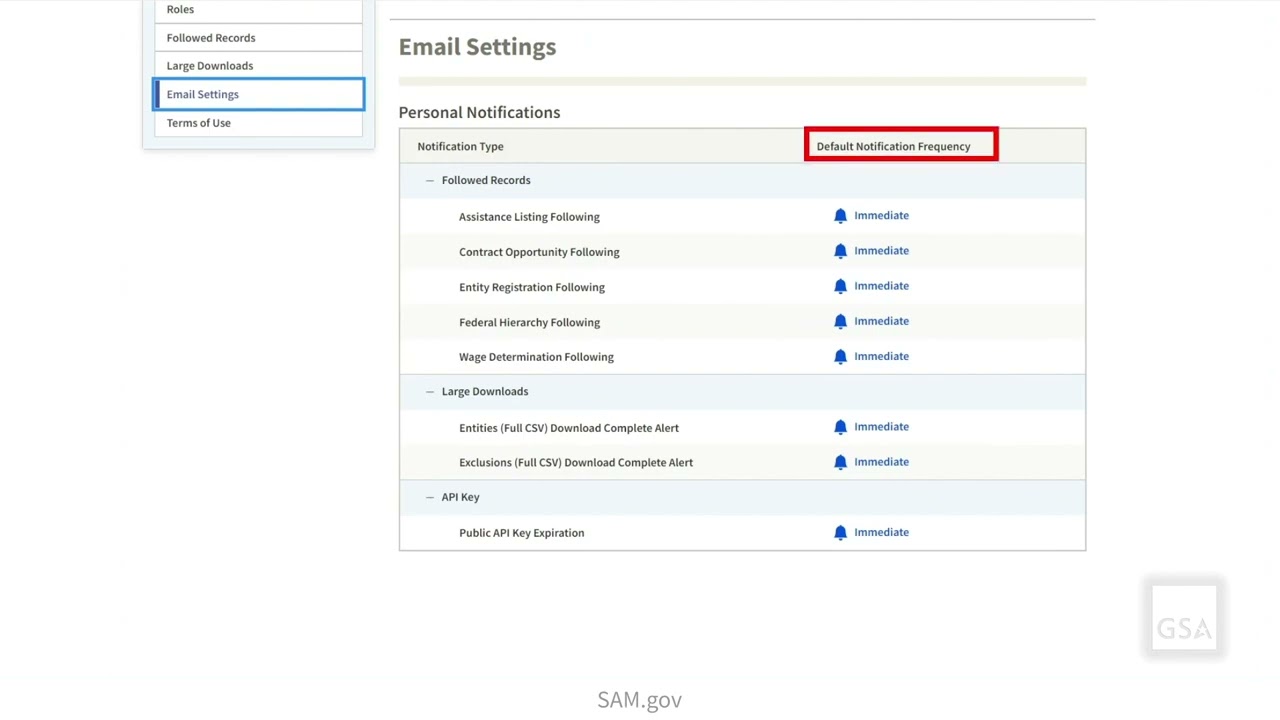This screenshot has height=720, width=1280.
Task: Click the Default Notification Frequency column header
Action: pos(893,146)
